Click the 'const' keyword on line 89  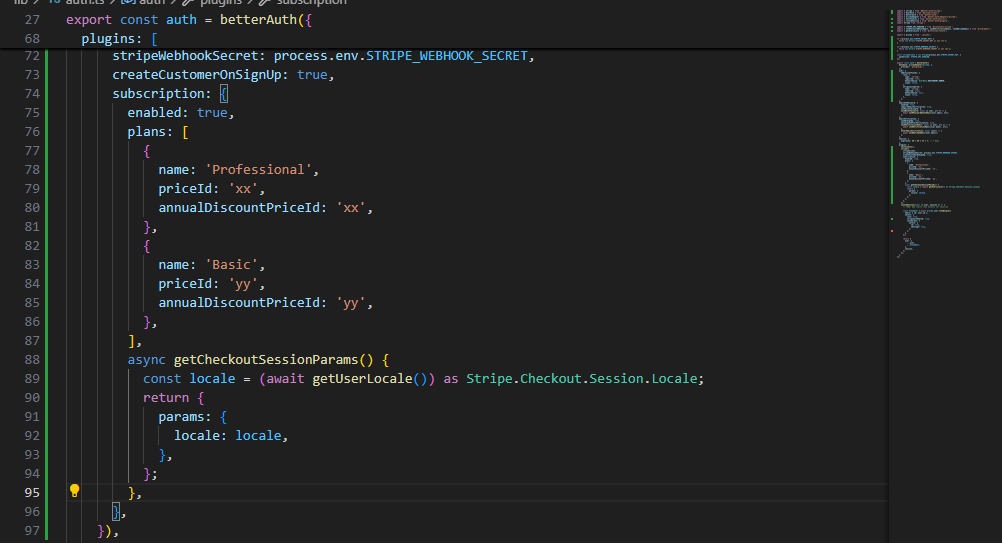click(x=162, y=379)
